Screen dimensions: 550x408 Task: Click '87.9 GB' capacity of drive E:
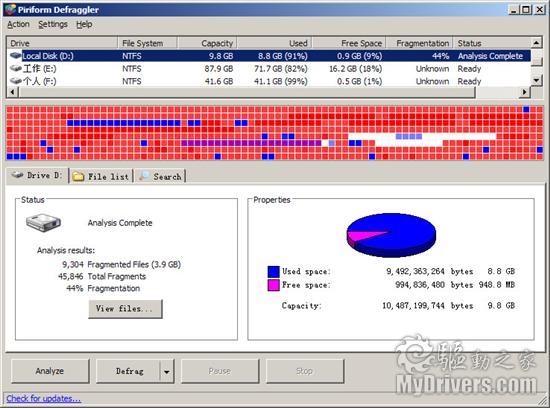click(219, 68)
